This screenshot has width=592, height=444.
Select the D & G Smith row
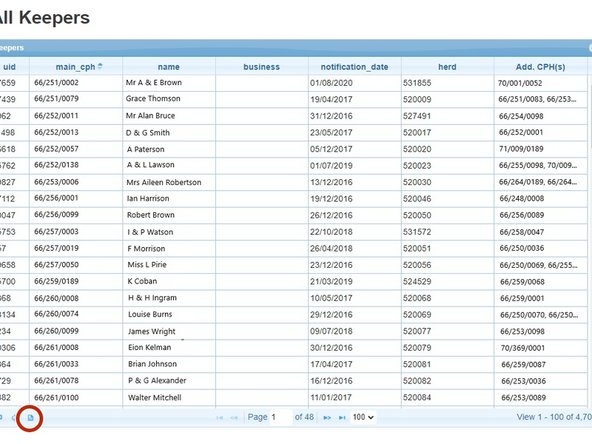pos(293,132)
